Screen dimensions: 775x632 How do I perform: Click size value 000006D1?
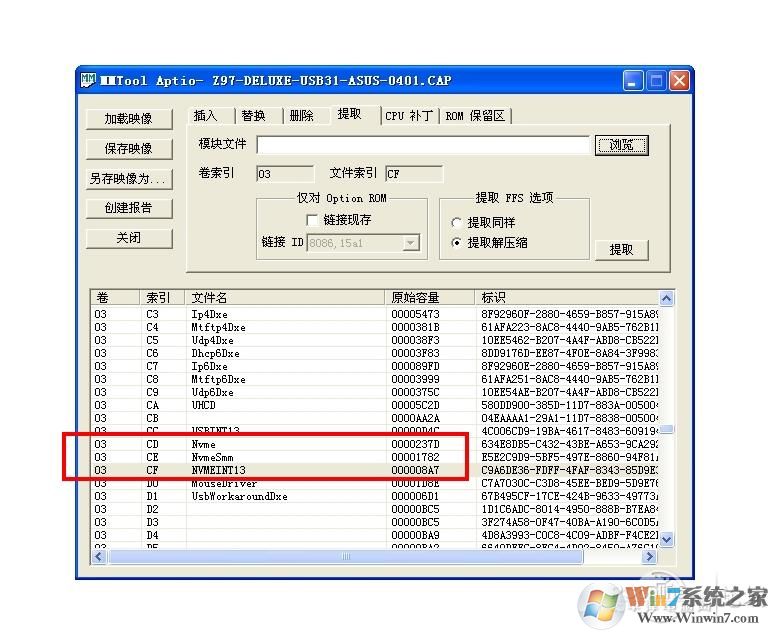click(415, 496)
